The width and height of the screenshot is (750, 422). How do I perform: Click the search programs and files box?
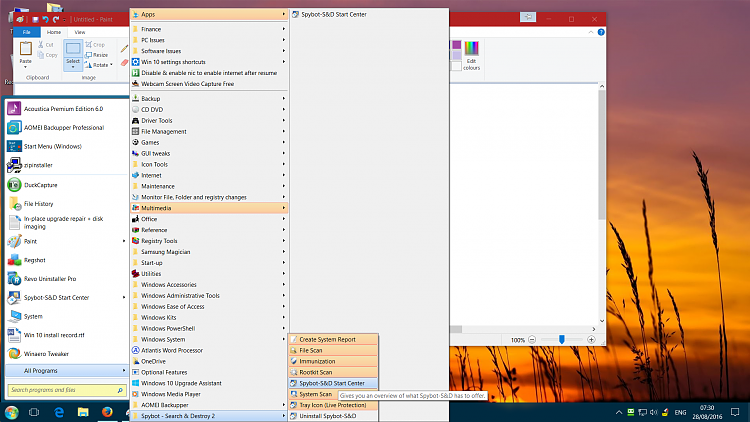click(67, 390)
